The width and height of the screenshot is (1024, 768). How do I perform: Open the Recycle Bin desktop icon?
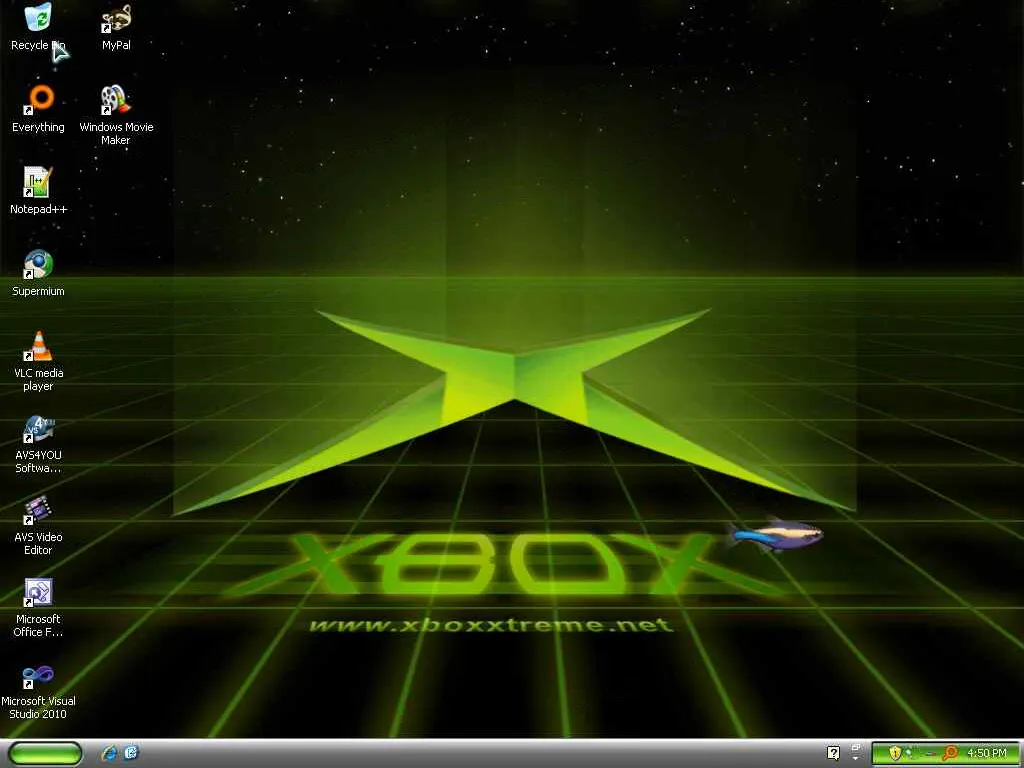click(x=38, y=27)
